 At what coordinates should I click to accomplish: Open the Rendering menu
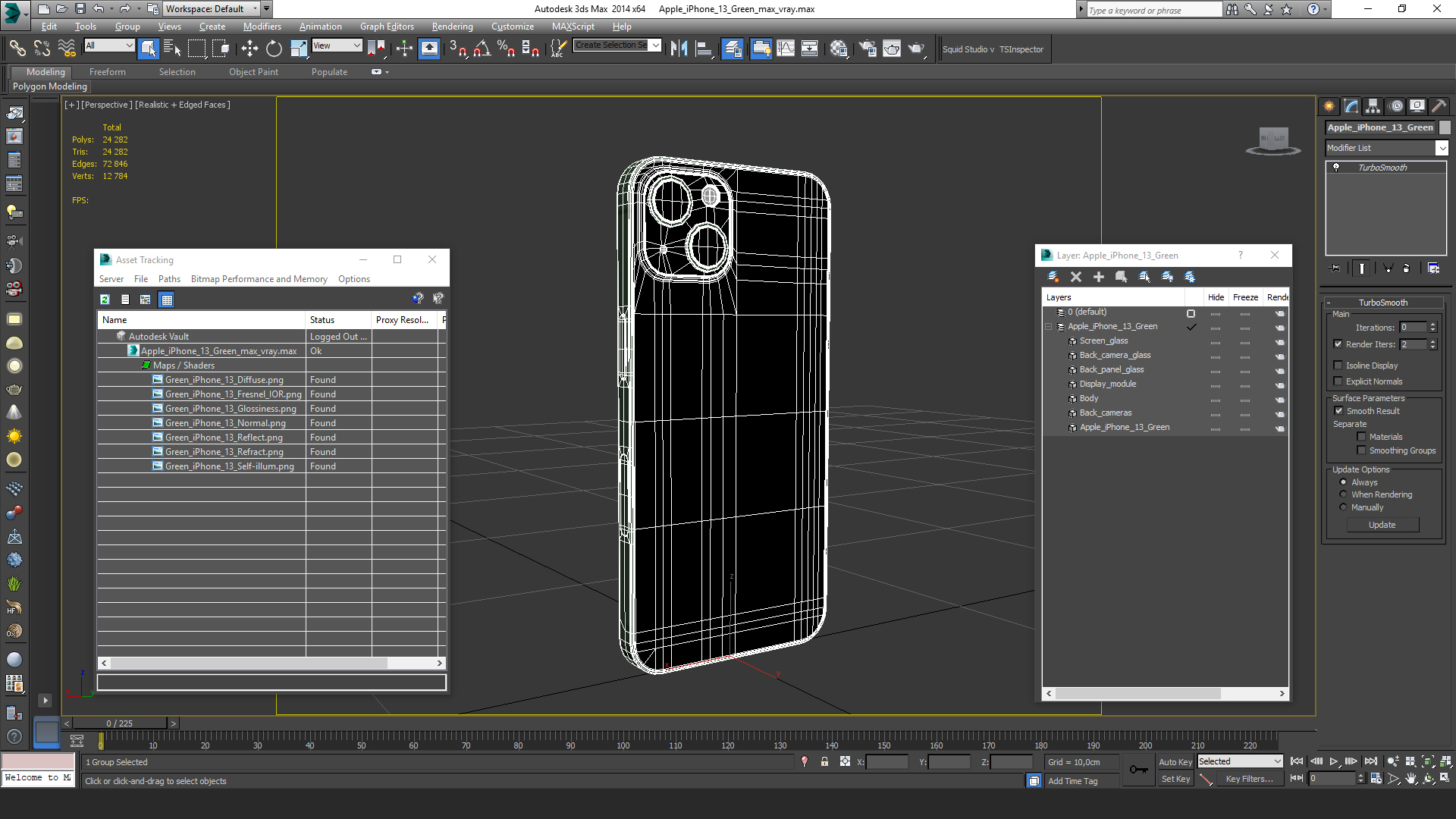pos(452,27)
